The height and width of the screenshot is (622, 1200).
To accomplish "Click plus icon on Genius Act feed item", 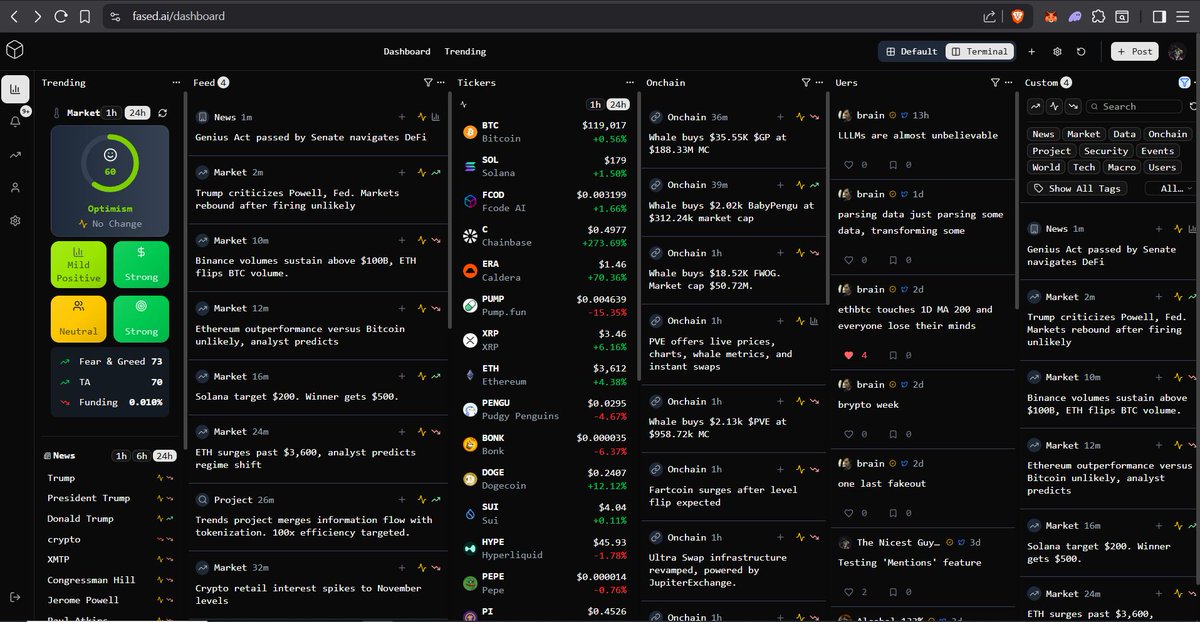I will point(402,117).
